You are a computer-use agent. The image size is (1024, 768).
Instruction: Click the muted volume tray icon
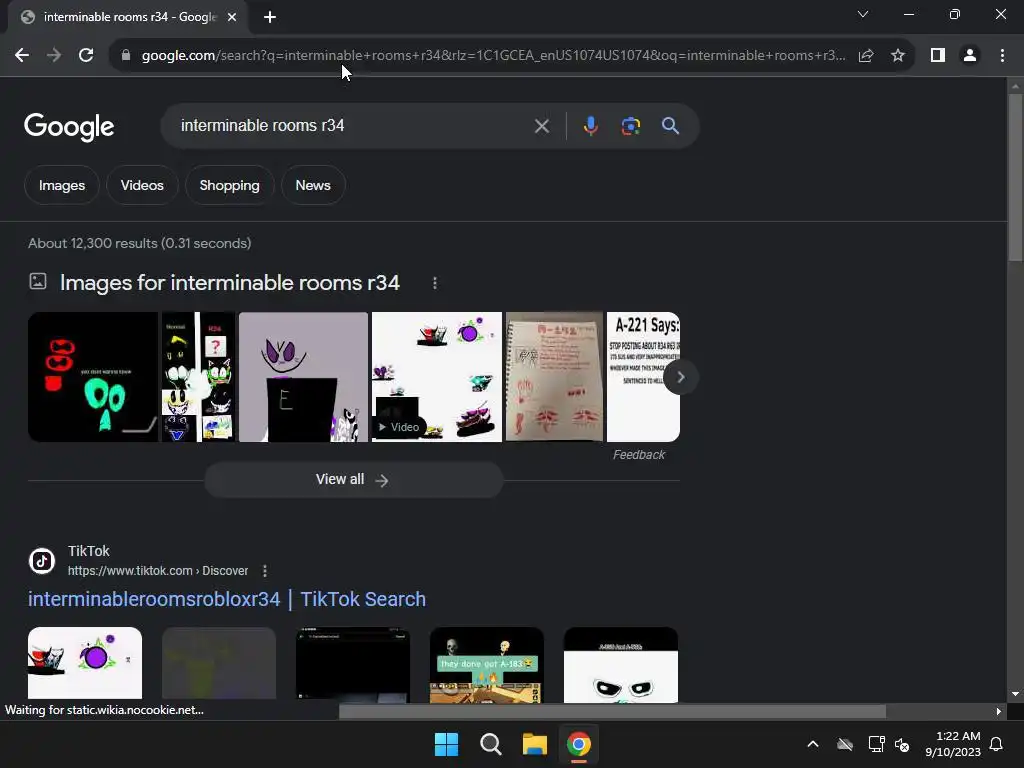(x=902, y=744)
